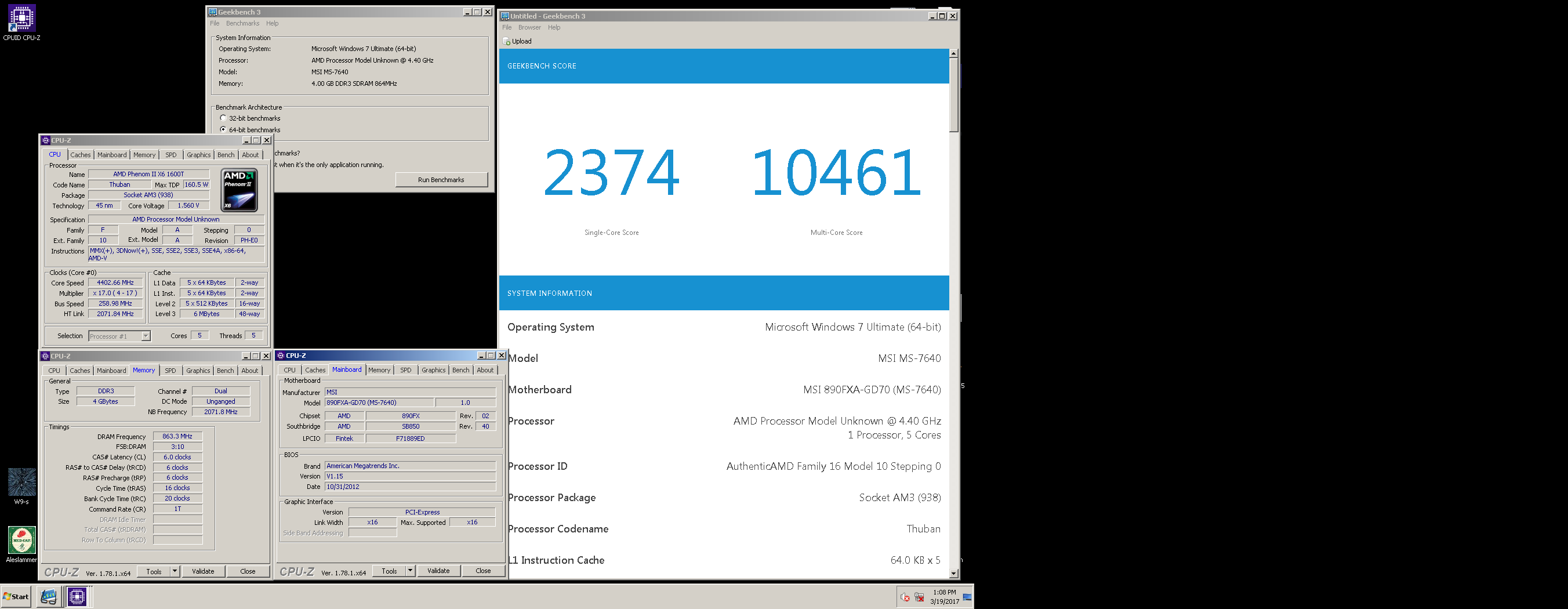Open Memory tab in Mainboard CPU-Z window

(x=379, y=370)
